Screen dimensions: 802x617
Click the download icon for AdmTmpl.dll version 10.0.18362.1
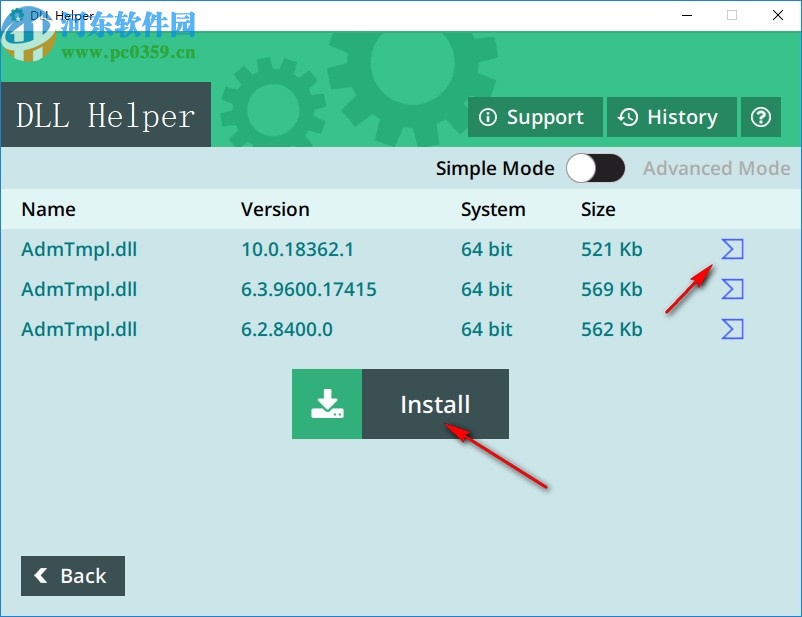point(731,249)
